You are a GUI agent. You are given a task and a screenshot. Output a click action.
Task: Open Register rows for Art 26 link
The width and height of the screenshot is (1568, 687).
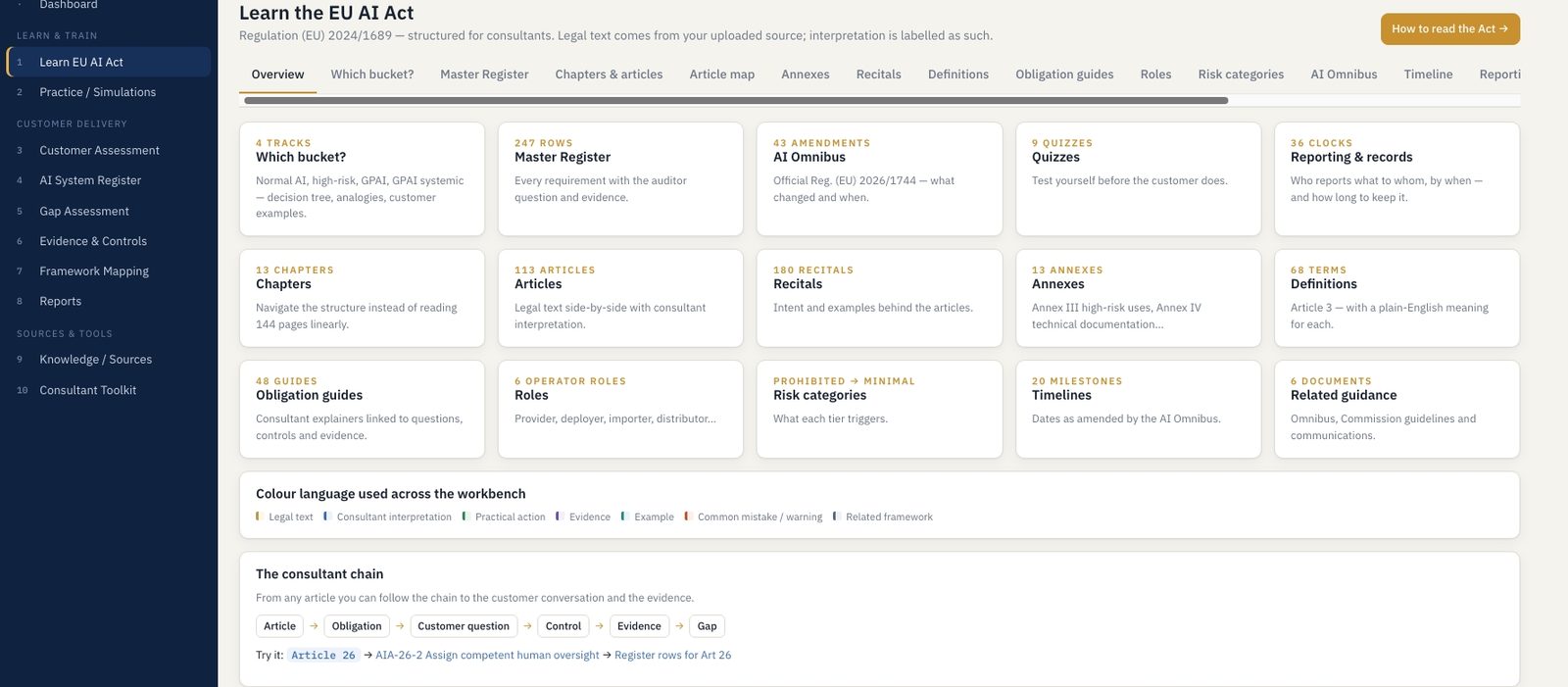coord(672,656)
